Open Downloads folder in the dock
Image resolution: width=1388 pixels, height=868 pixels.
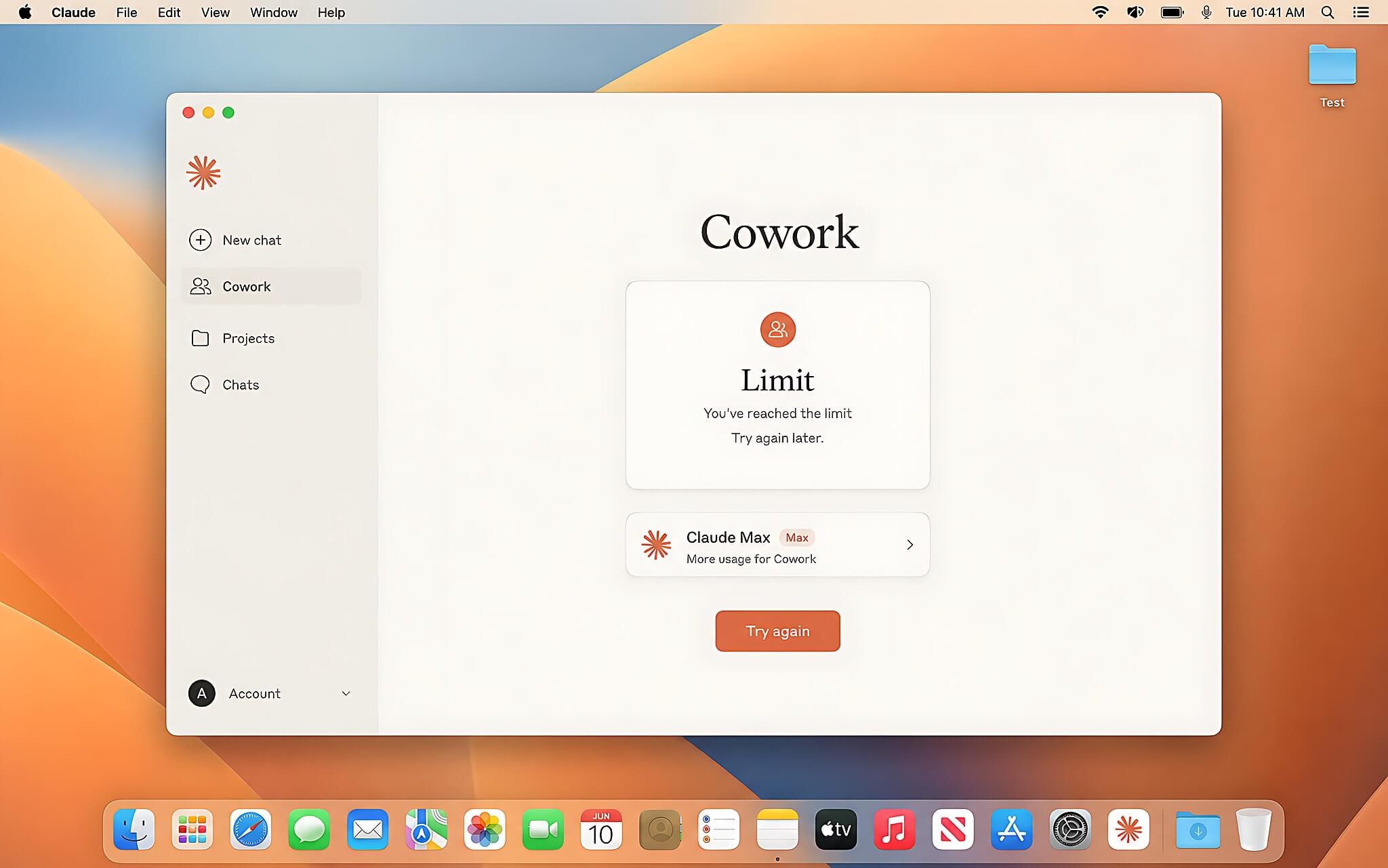tap(1198, 829)
